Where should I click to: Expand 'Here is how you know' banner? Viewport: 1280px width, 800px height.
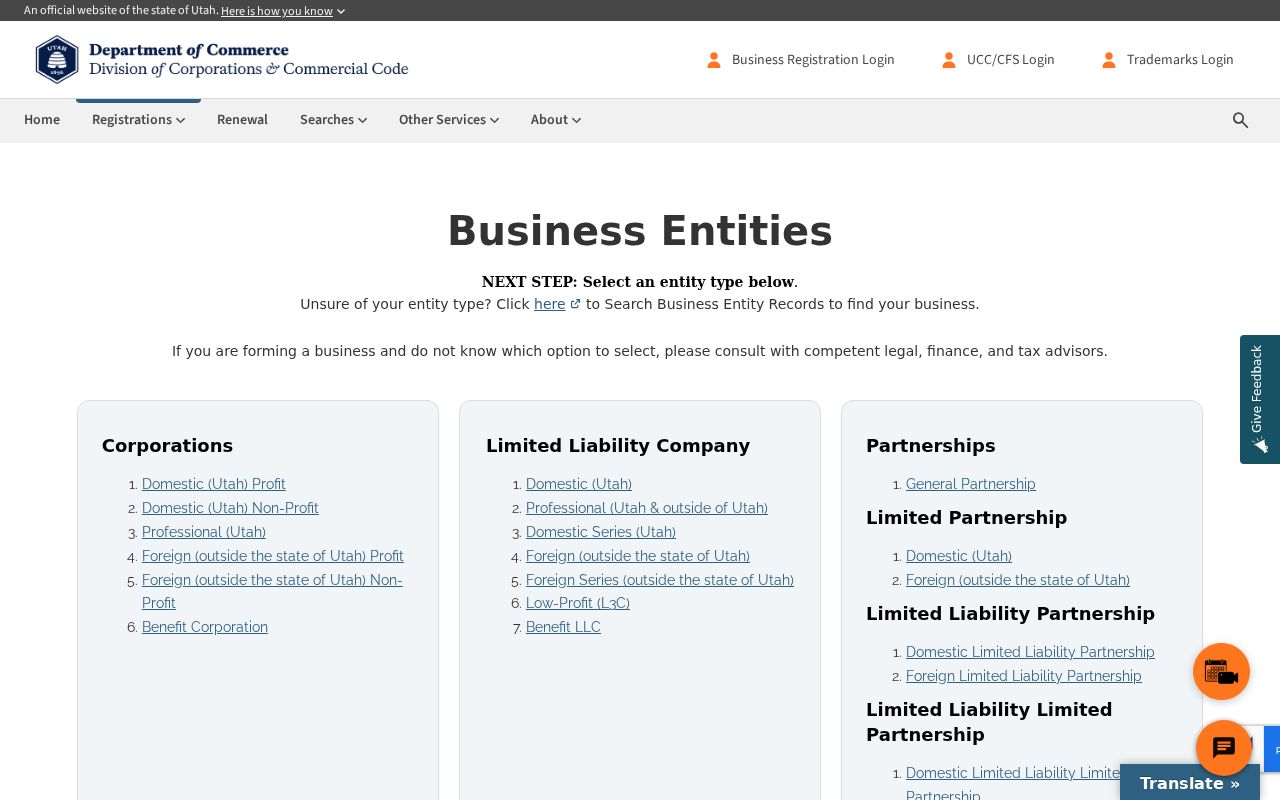(283, 11)
